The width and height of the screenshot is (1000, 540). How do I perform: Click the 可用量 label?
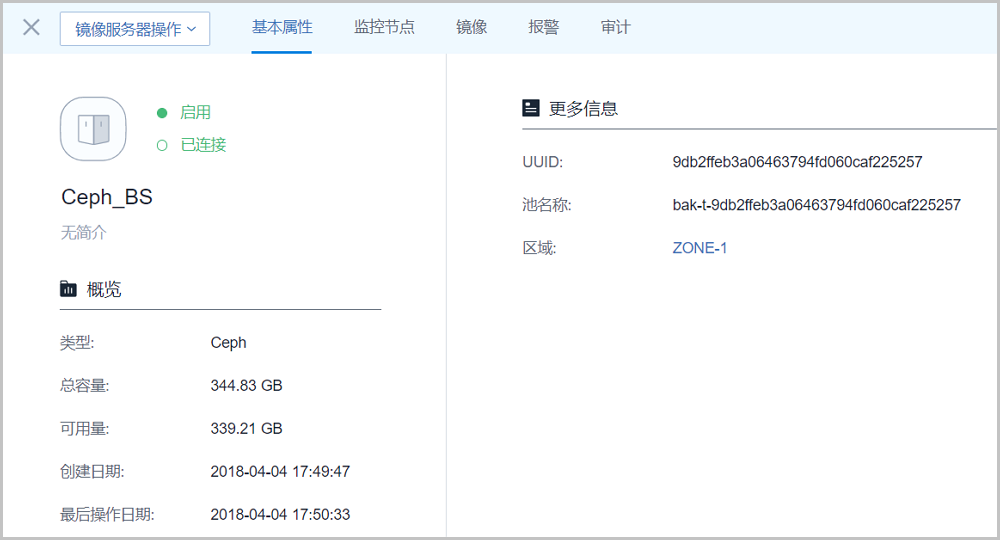tap(84, 428)
